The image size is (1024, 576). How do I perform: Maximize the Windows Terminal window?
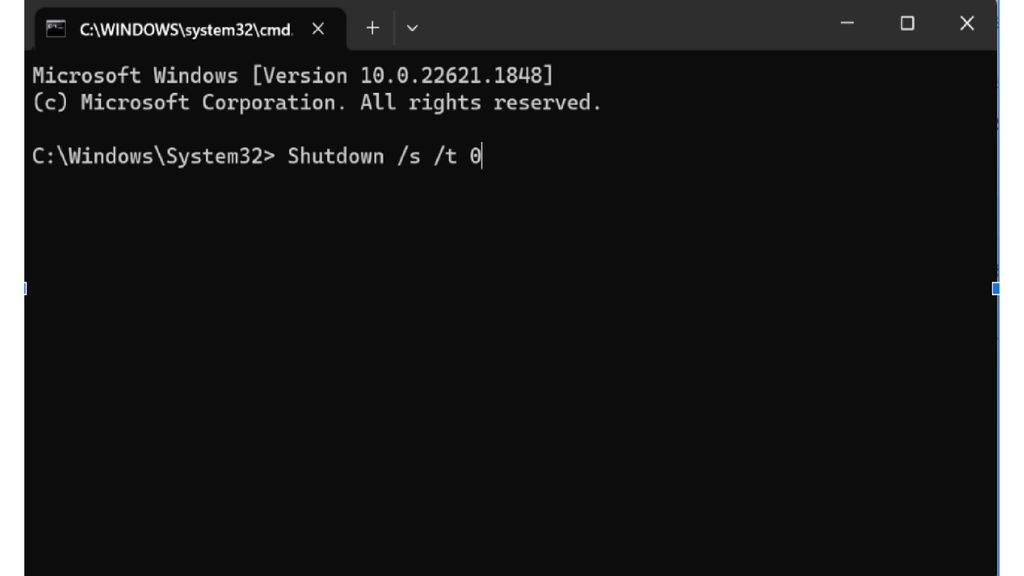[905, 25]
